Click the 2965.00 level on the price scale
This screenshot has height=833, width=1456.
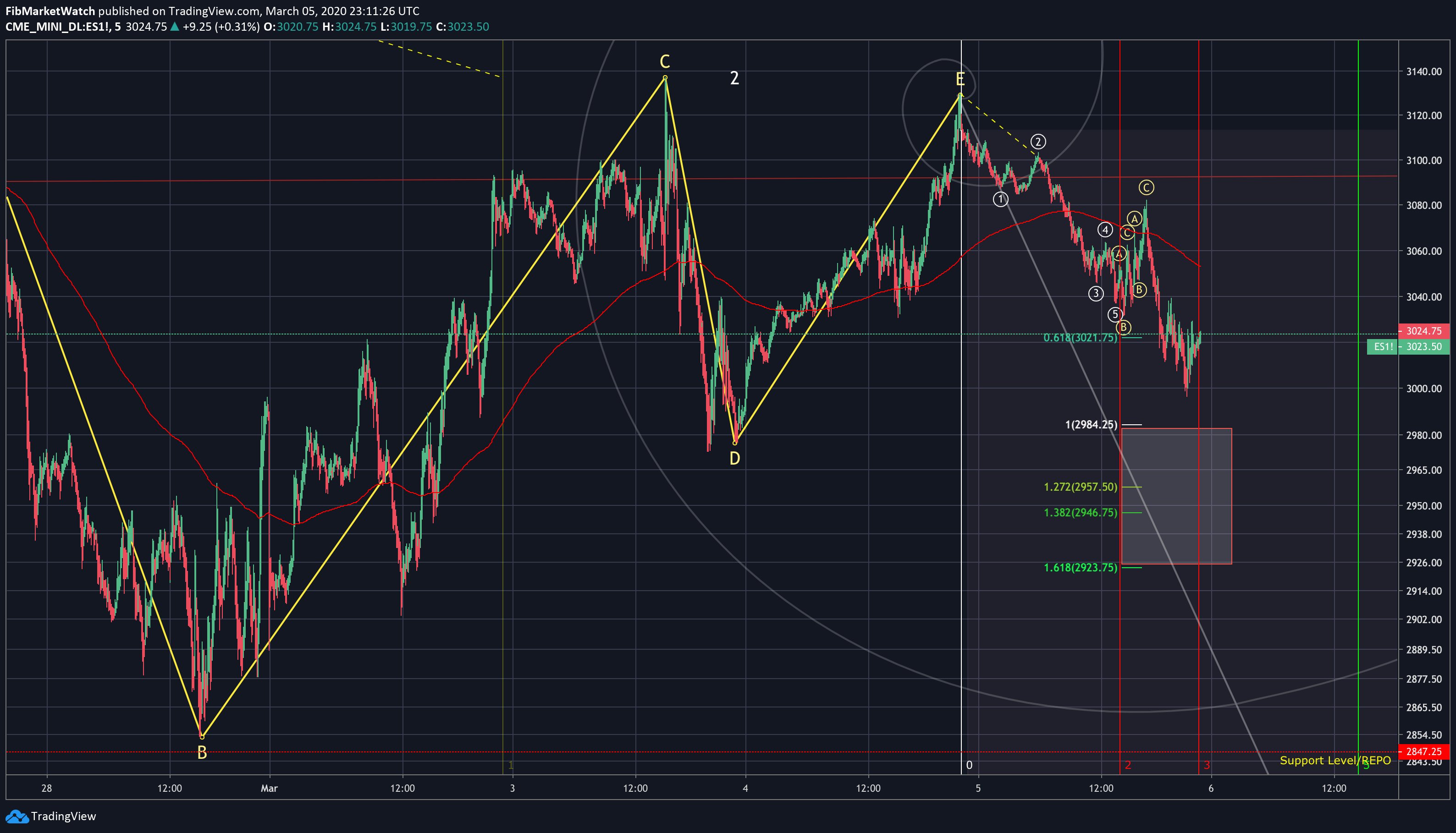tap(1424, 470)
